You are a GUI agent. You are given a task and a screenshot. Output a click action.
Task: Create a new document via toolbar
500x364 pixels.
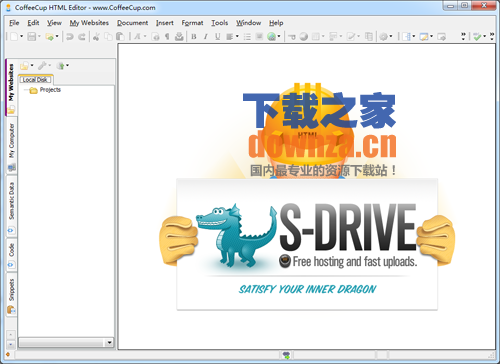(14, 36)
